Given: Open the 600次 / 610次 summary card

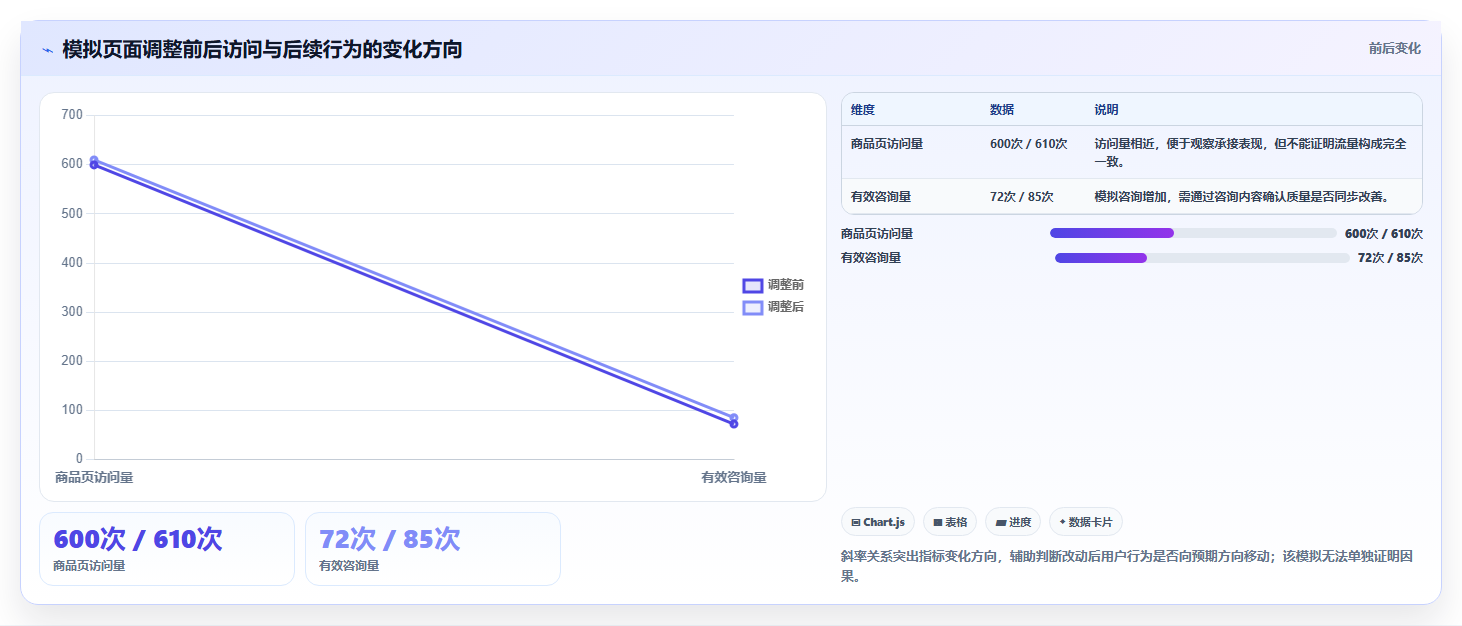Looking at the screenshot, I should [167, 549].
